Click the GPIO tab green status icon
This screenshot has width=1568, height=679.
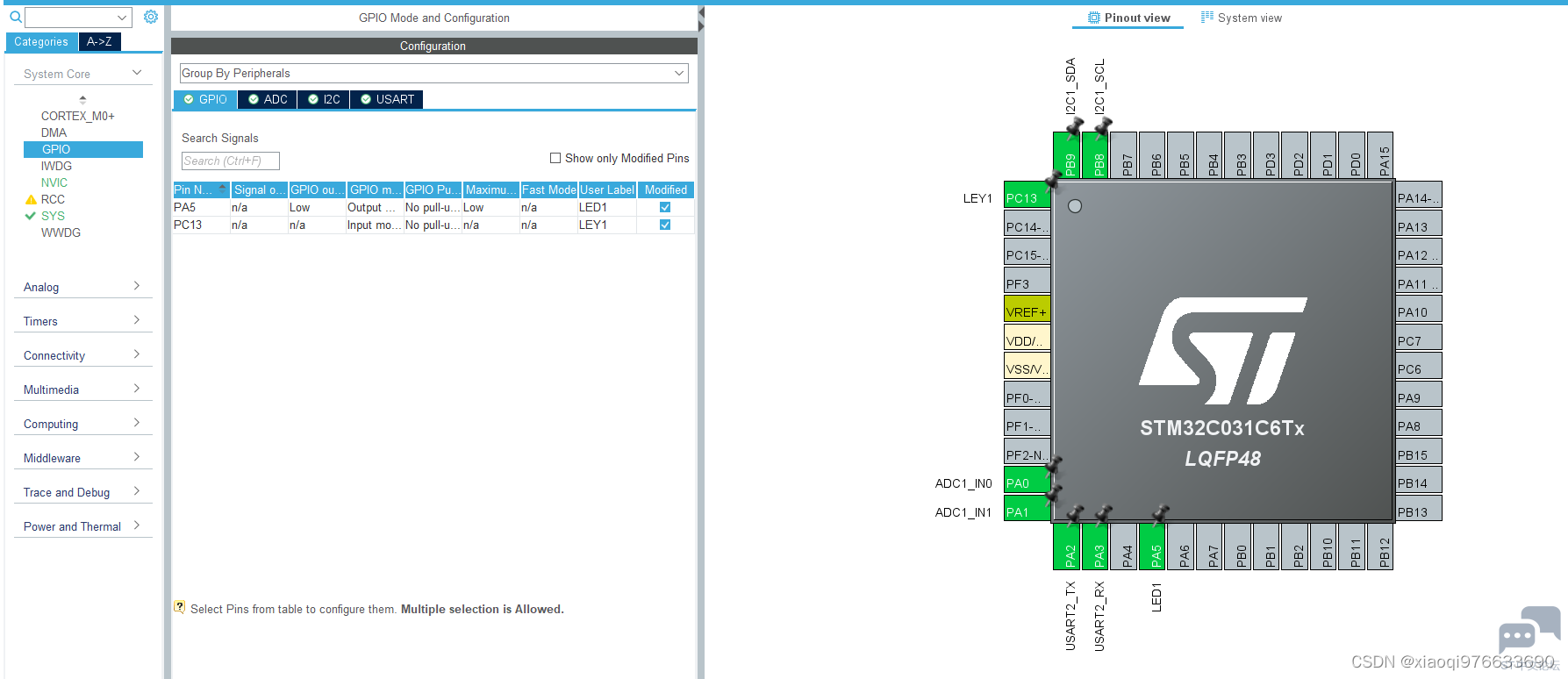tap(189, 99)
